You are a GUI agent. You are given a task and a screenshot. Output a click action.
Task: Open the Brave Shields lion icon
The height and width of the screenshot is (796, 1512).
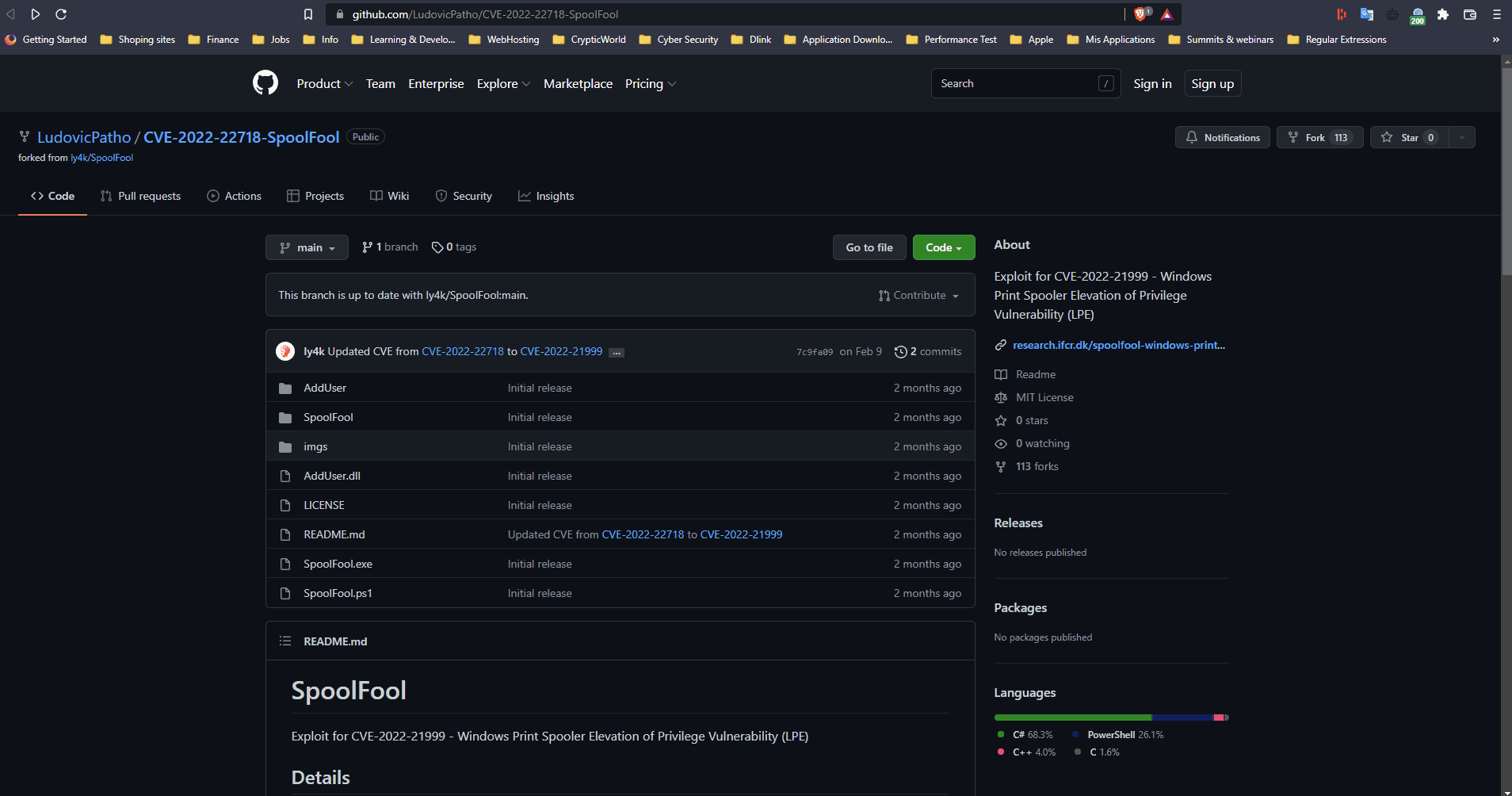click(1141, 14)
